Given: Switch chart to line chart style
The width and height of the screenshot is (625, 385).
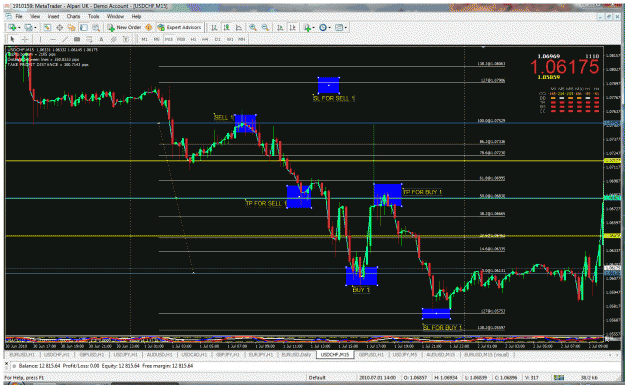Looking at the screenshot, I should pos(239,28).
